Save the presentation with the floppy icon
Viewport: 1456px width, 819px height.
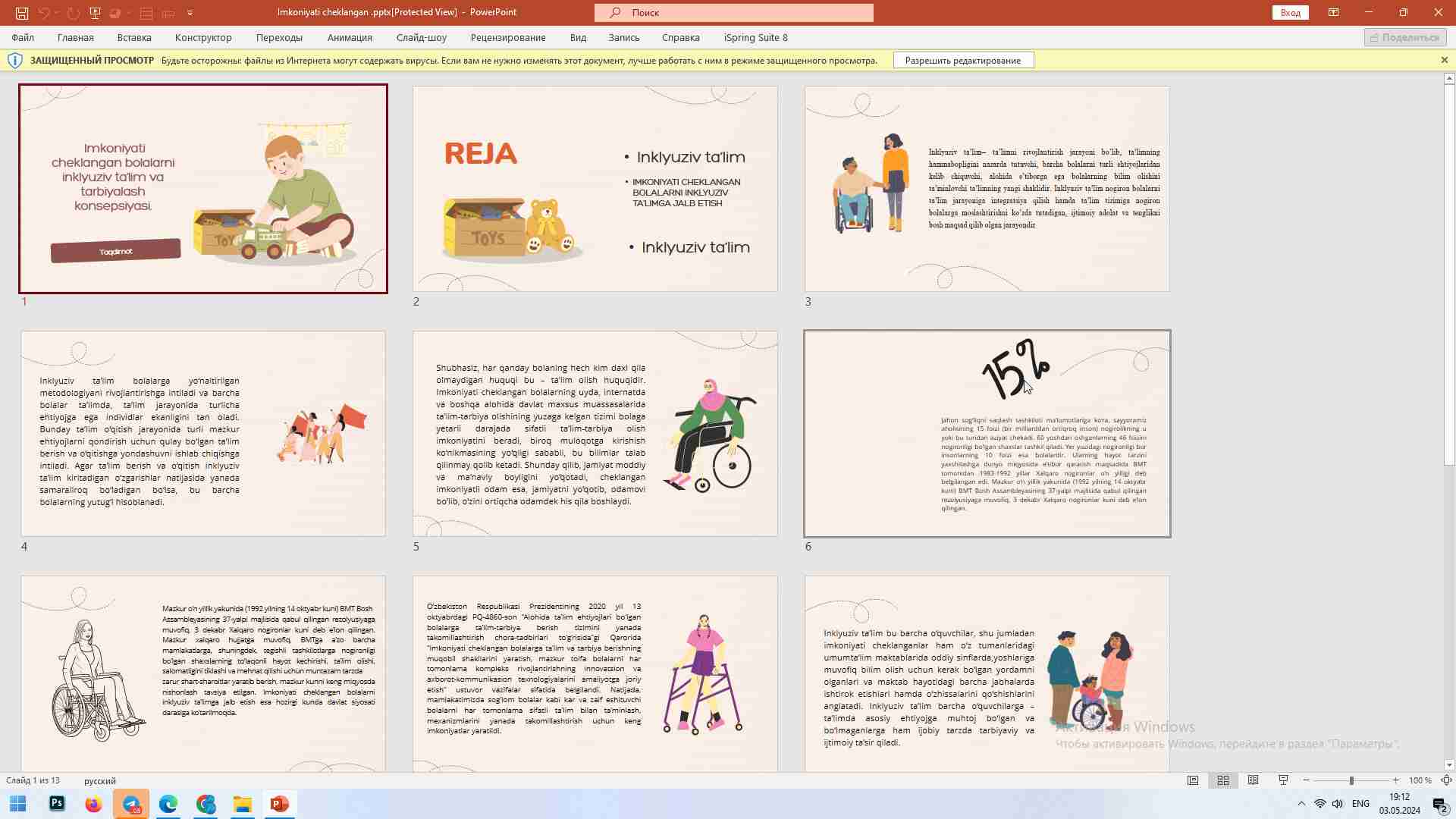[x=22, y=13]
